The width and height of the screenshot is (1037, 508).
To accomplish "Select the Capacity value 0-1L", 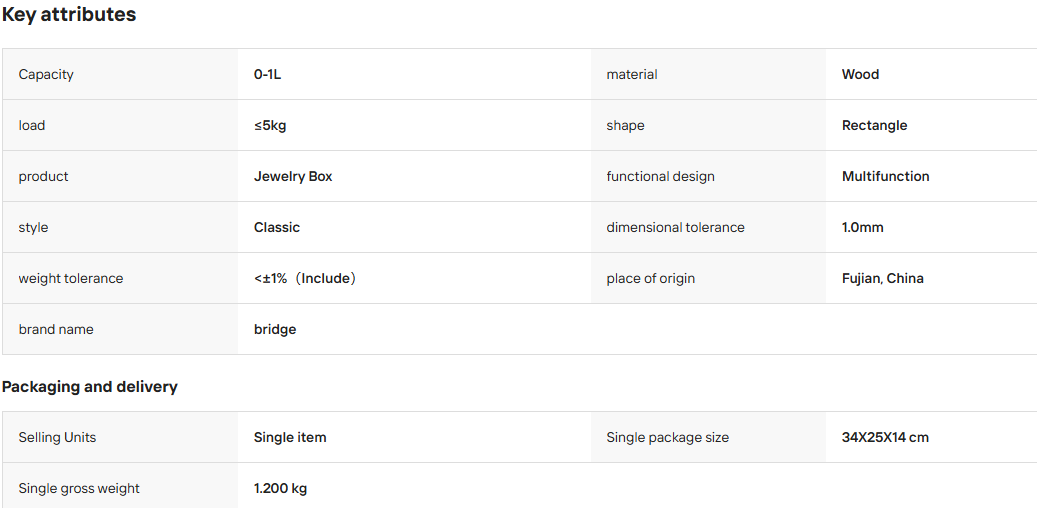I will (267, 74).
